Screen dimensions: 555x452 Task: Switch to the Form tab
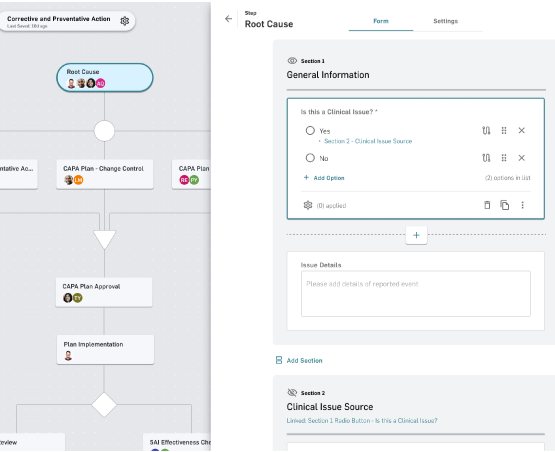click(x=381, y=21)
